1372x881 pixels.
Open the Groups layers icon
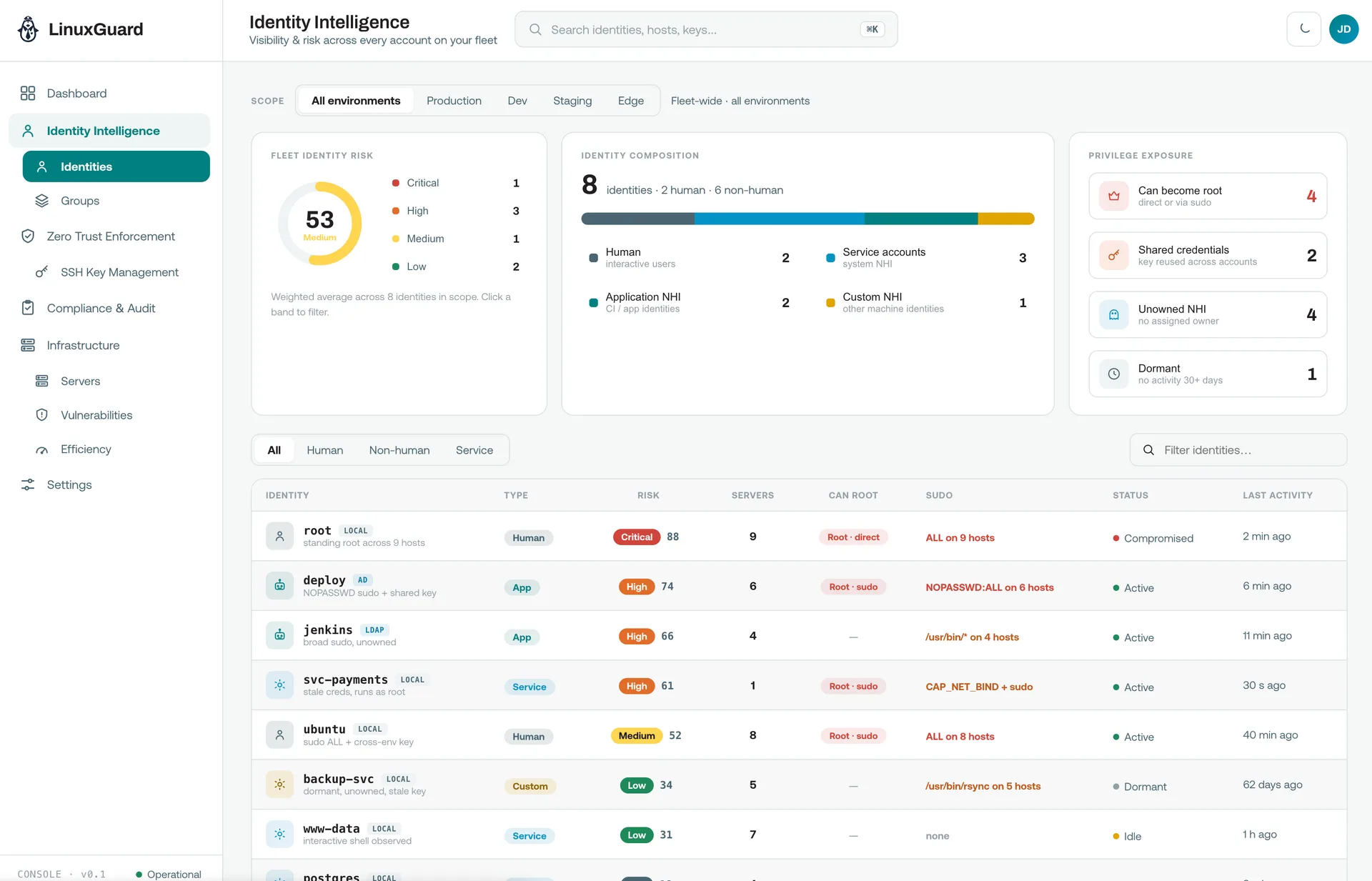42,201
